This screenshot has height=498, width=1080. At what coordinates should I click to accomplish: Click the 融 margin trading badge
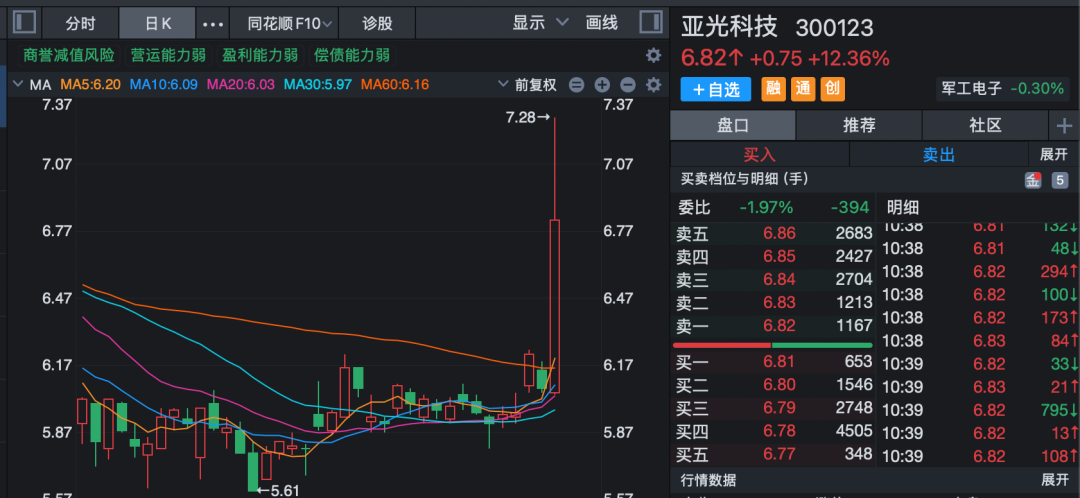[773, 89]
